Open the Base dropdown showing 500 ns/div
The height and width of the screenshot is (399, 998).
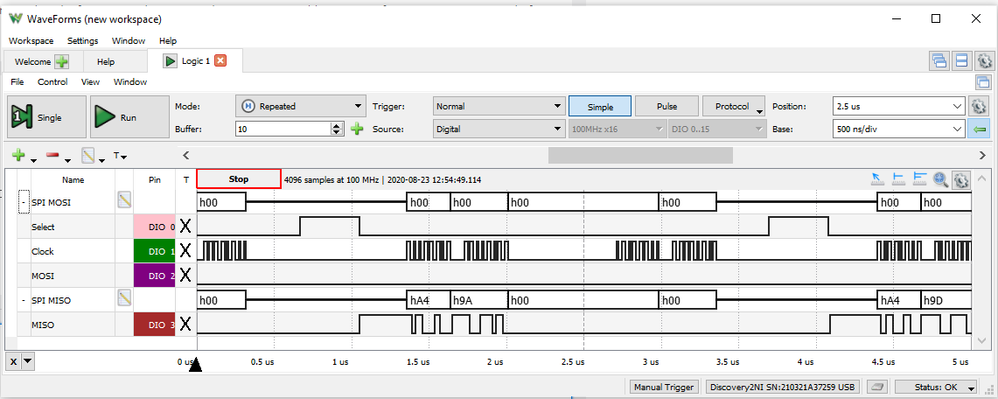tap(898, 129)
